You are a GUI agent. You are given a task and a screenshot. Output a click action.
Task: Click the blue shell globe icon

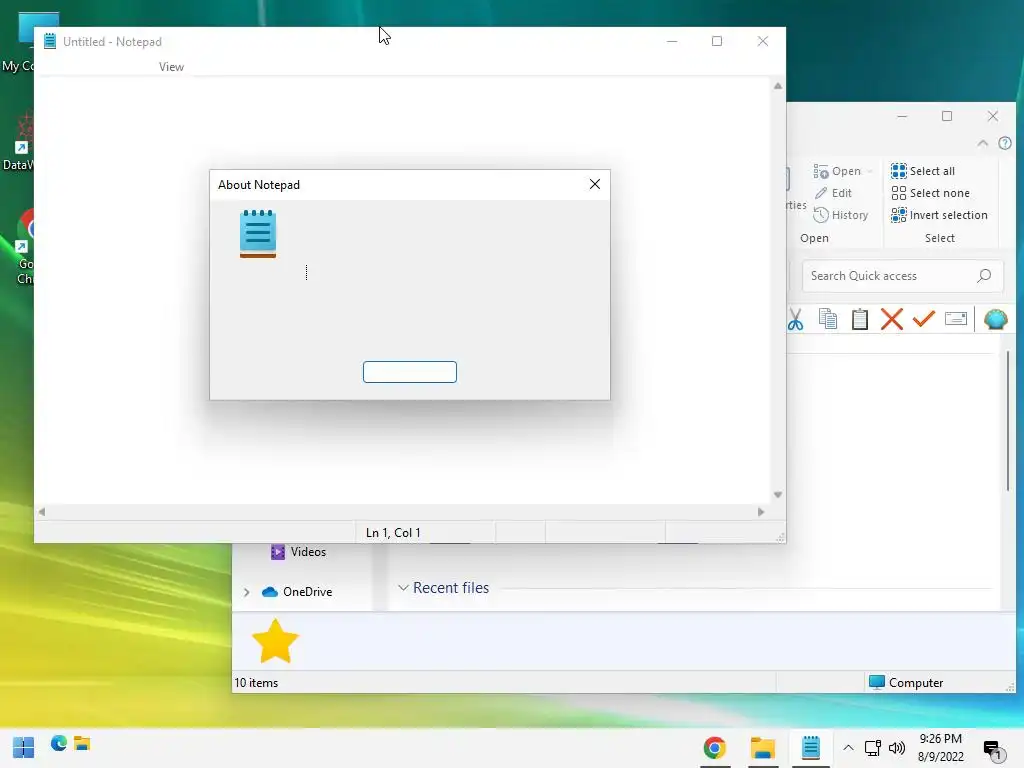995,319
